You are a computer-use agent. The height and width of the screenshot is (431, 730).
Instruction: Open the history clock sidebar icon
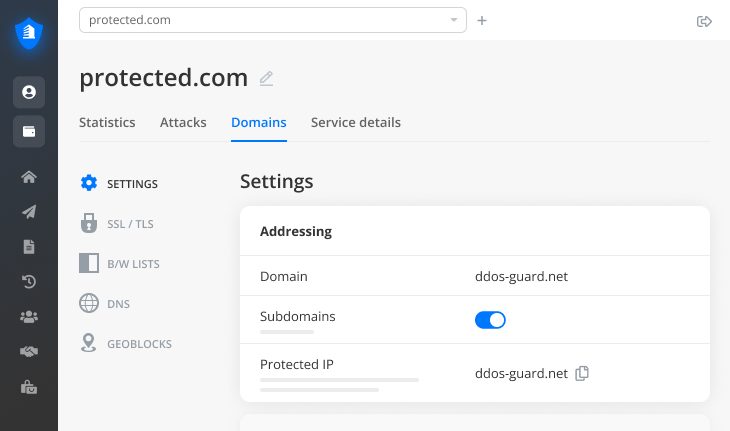coord(29,282)
